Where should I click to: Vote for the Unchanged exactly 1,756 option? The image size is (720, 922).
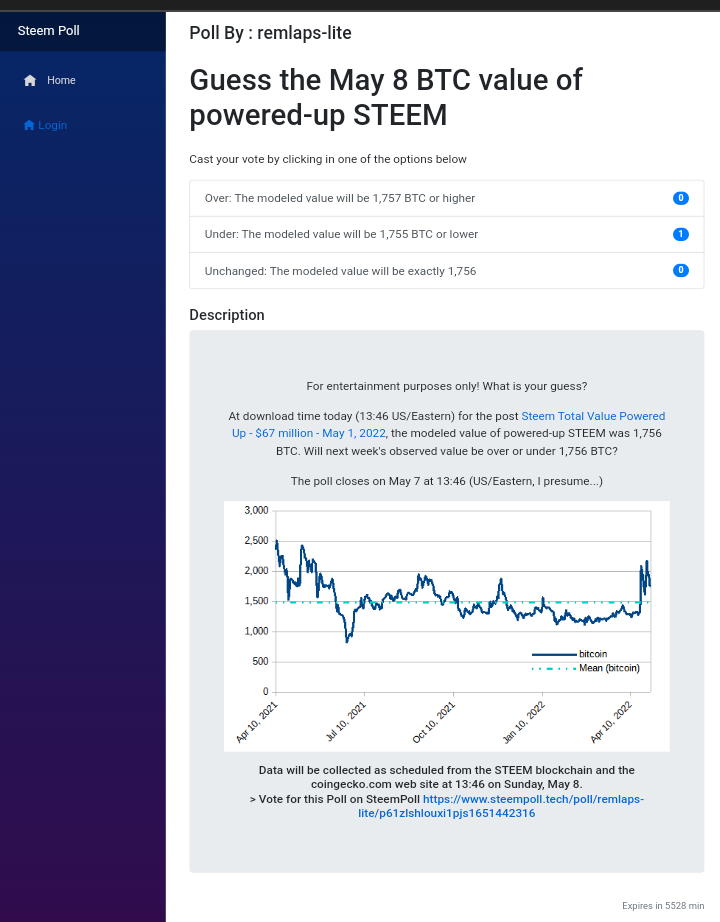click(446, 271)
